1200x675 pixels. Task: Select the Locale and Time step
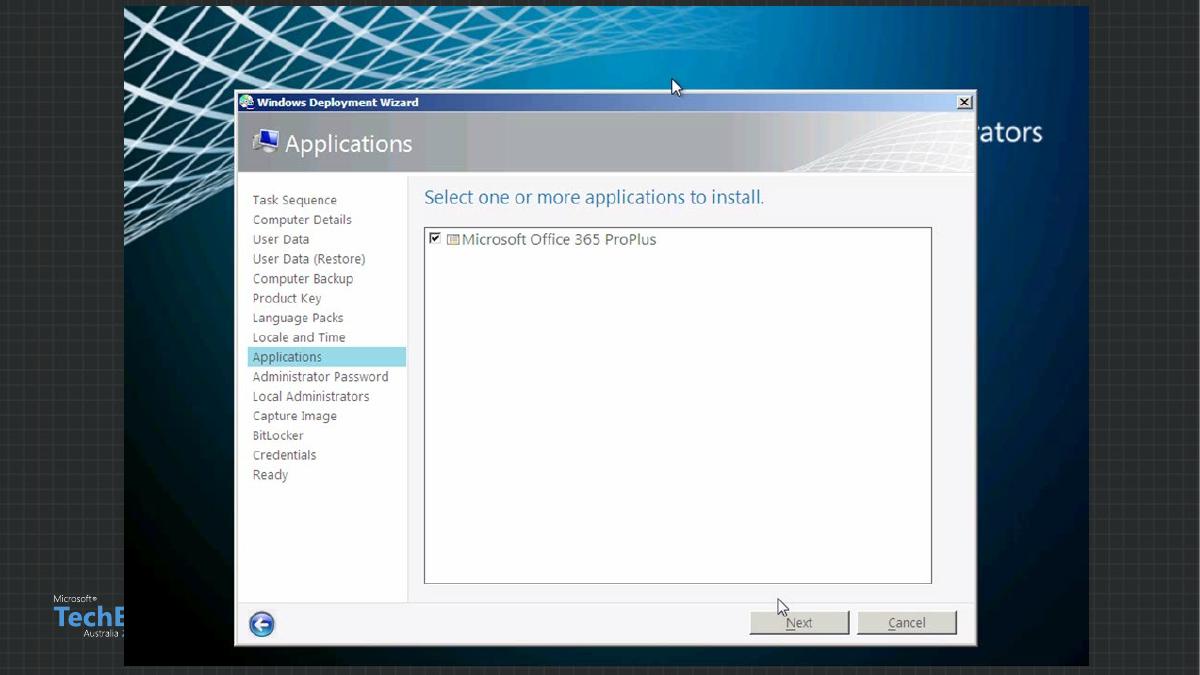point(299,338)
